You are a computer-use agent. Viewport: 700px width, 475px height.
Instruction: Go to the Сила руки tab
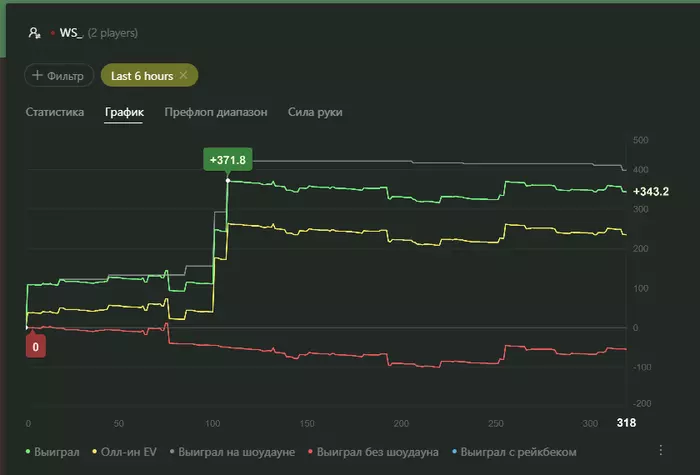click(x=315, y=112)
